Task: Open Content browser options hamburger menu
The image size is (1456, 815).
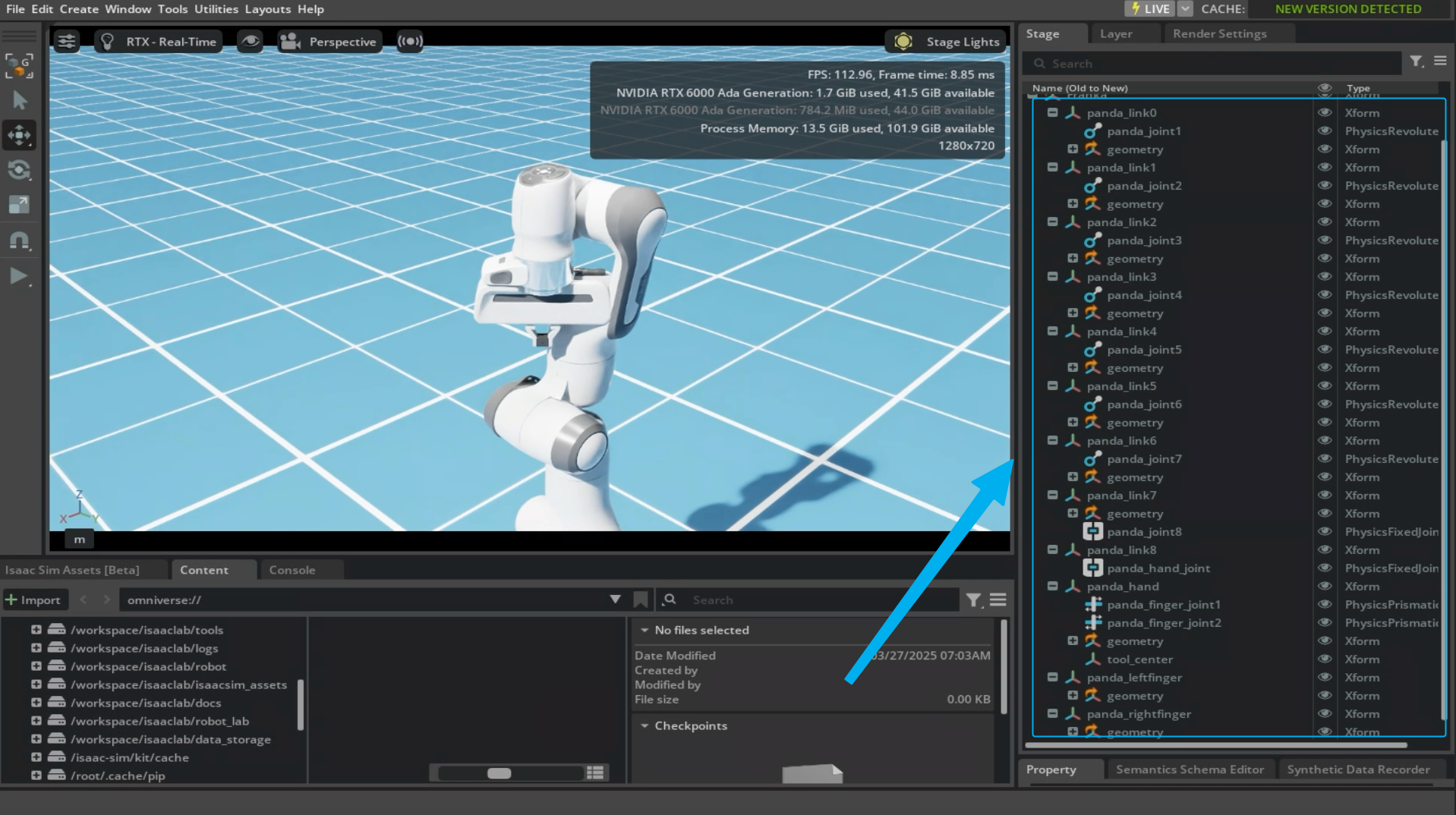Action: pos(998,599)
